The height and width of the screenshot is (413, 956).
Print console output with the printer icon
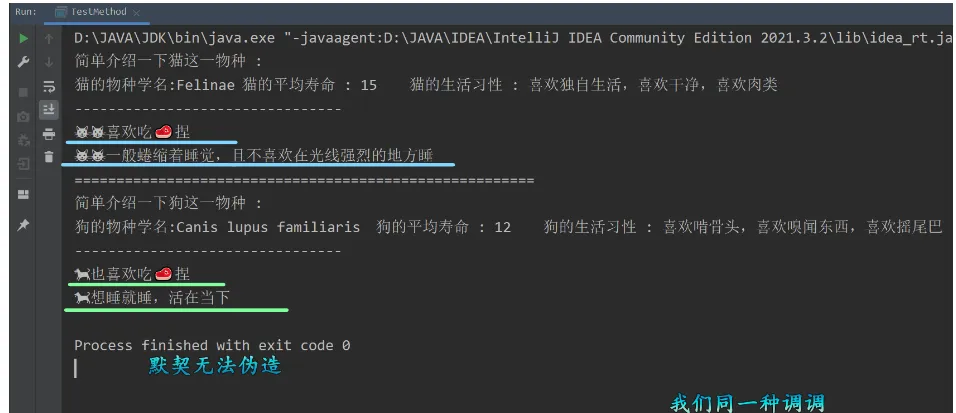click(x=49, y=134)
